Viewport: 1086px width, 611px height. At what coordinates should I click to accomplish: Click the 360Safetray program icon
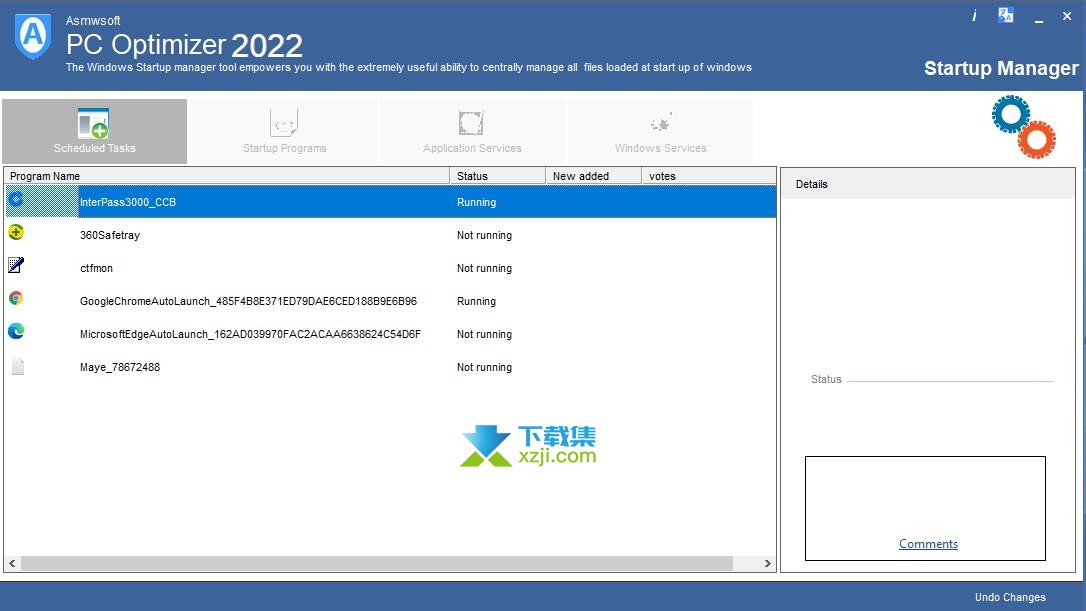pos(16,233)
